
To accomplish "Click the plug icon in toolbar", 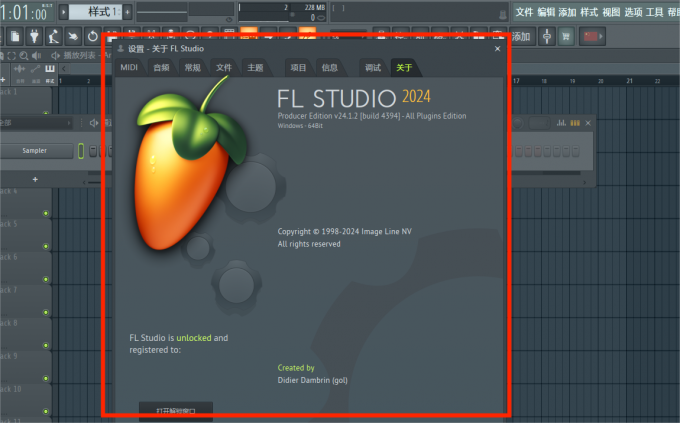I will pyautogui.click(x=34, y=36).
